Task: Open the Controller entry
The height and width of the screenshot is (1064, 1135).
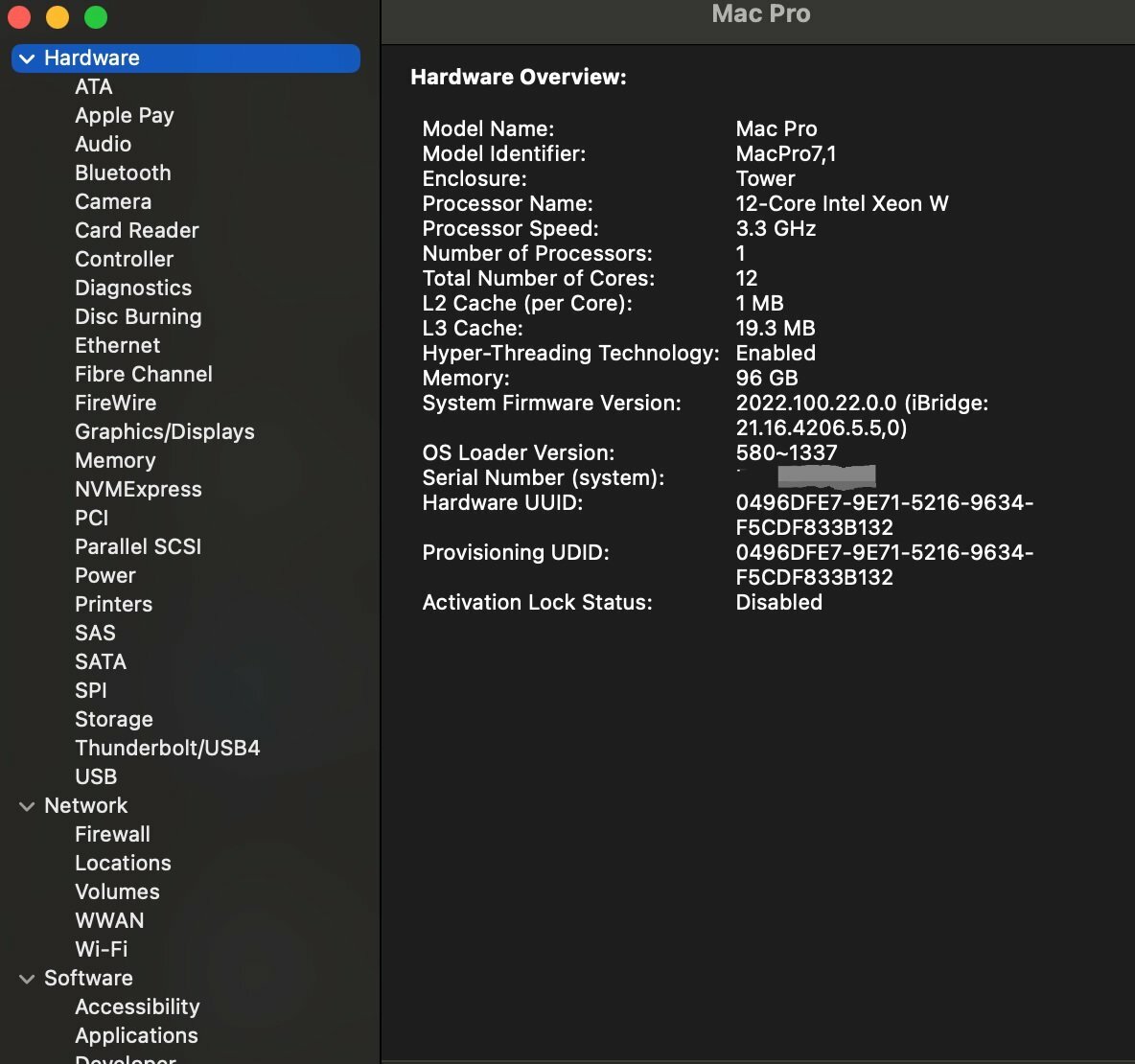Action: pyautogui.click(x=124, y=259)
